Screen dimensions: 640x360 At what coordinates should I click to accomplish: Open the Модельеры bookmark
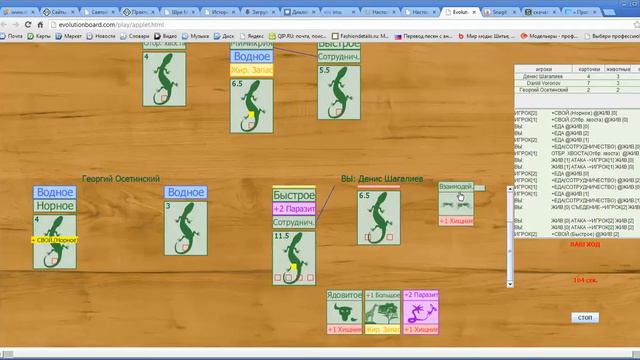(x=549, y=36)
